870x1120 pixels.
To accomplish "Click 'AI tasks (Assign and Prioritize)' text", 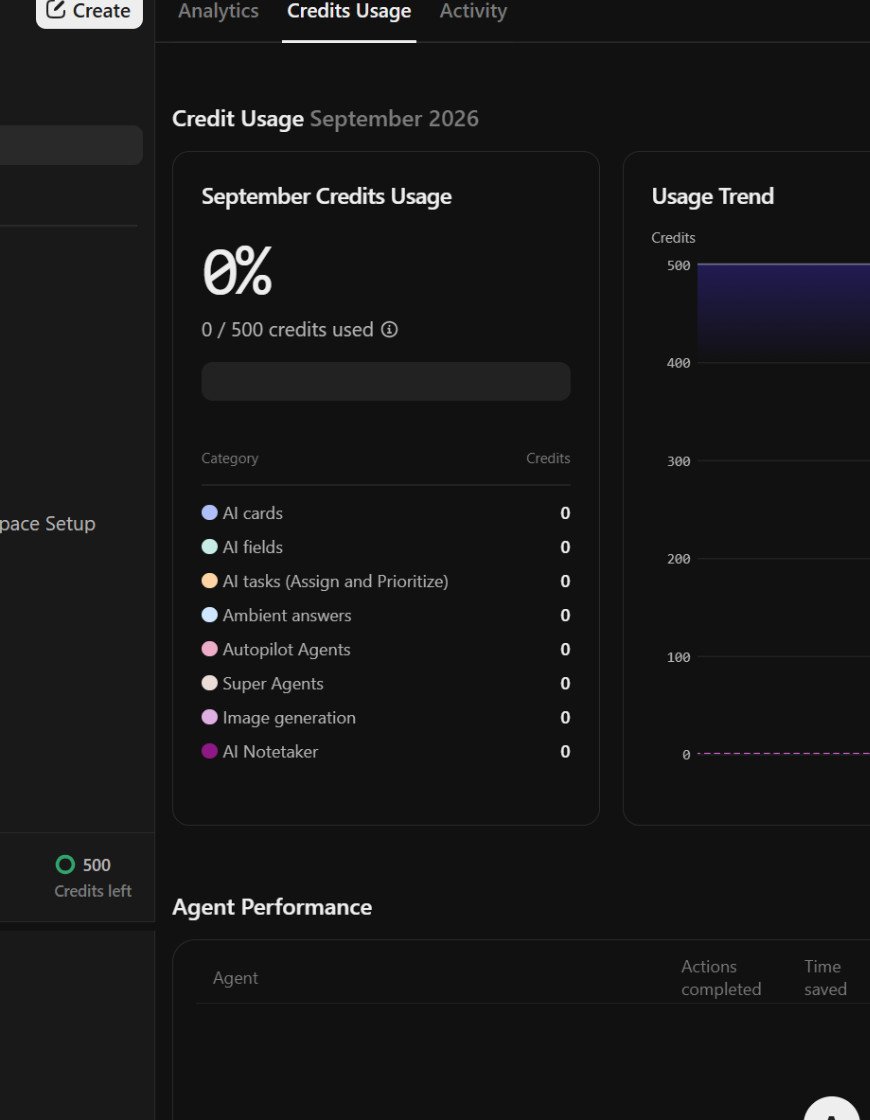I will 335,581.
